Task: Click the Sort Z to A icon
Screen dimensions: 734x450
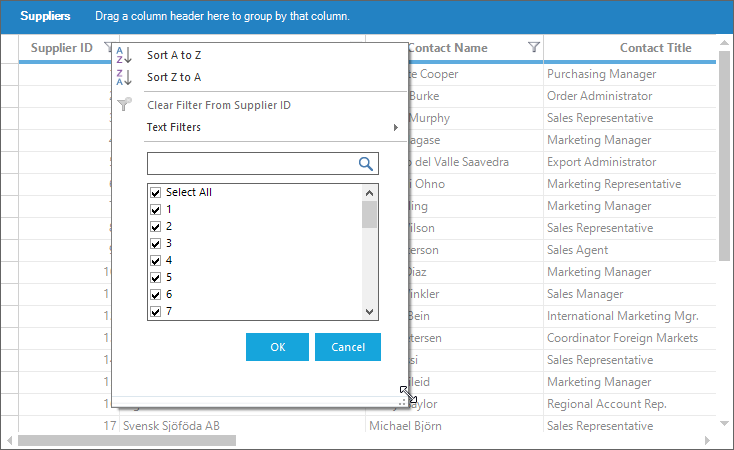Action: 124,77
